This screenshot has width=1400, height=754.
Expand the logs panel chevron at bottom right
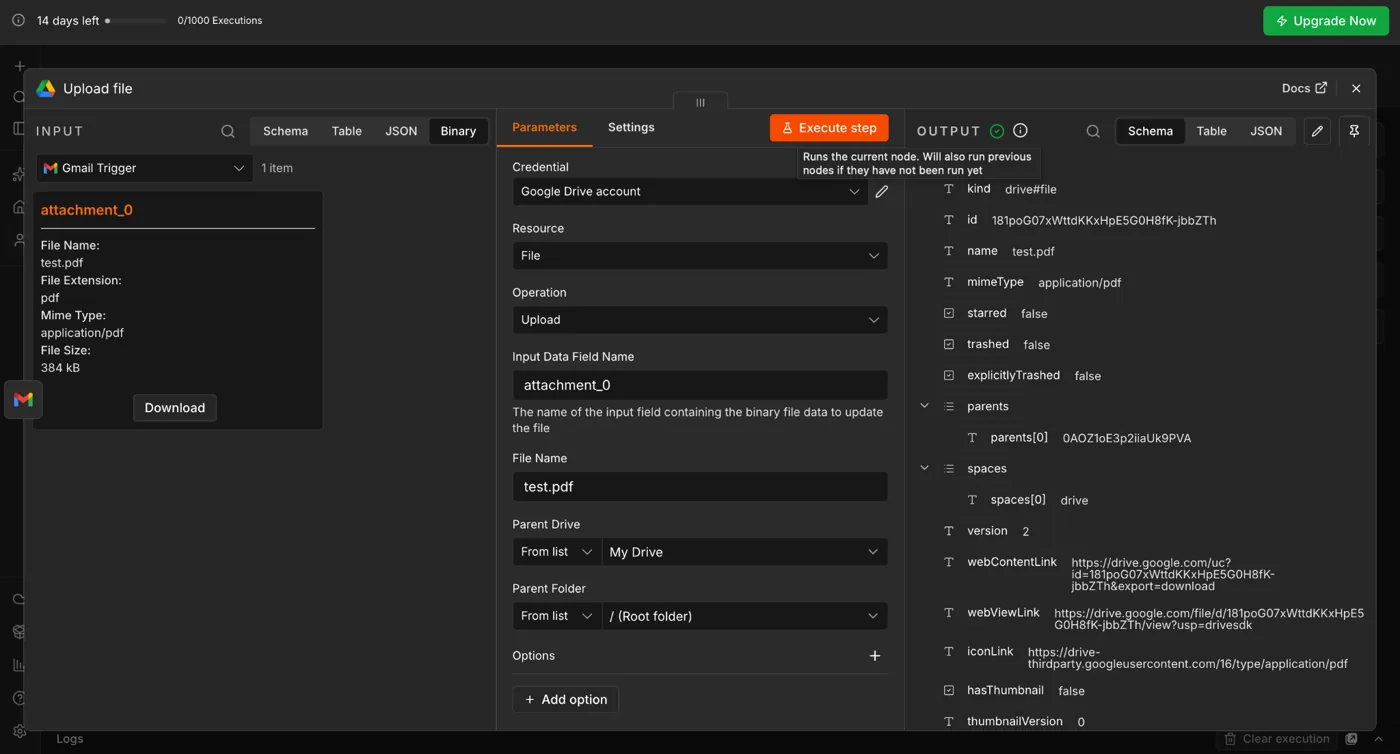(1378, 739)
